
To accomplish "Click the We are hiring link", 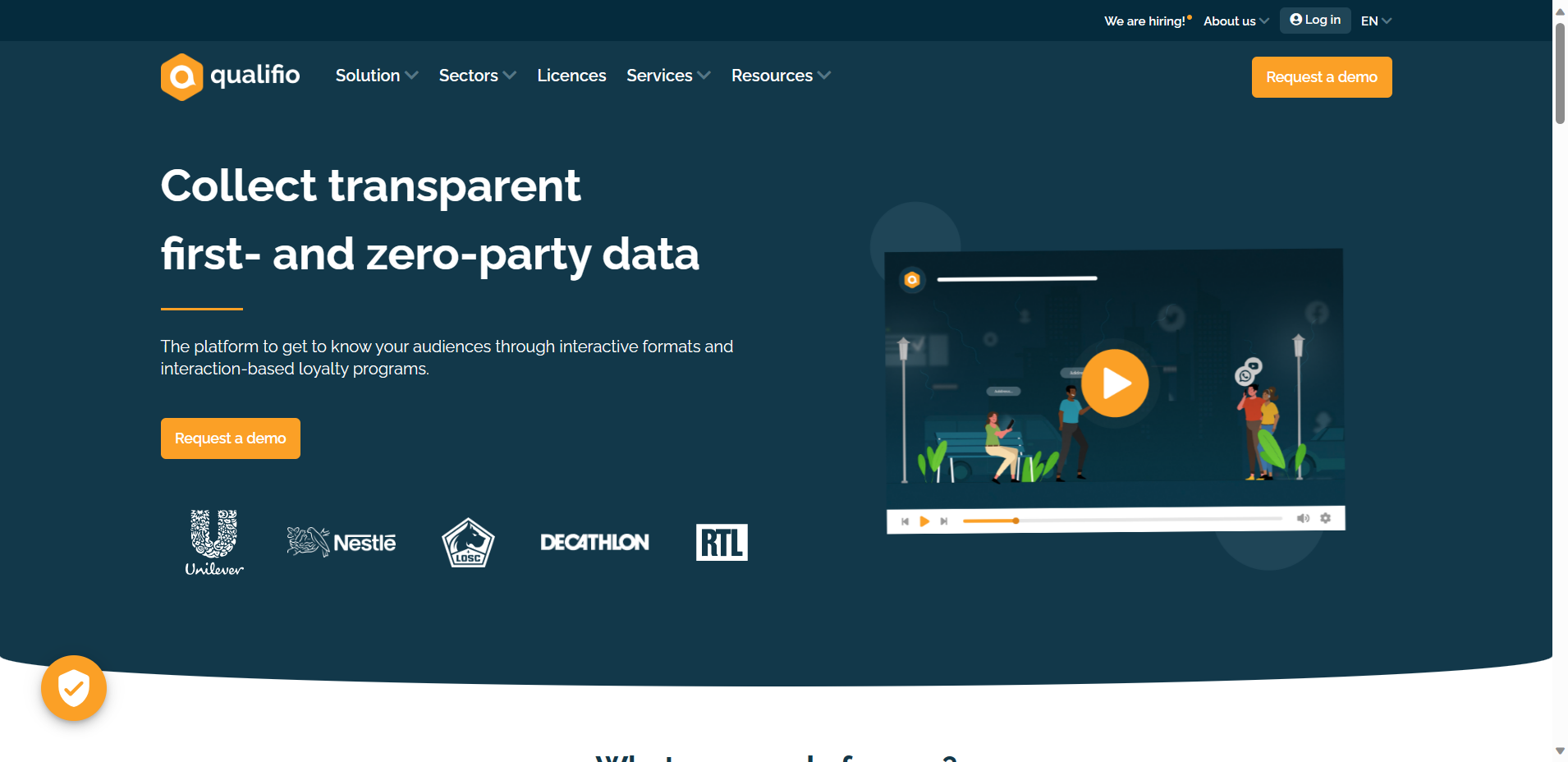I will point(1146,21).
